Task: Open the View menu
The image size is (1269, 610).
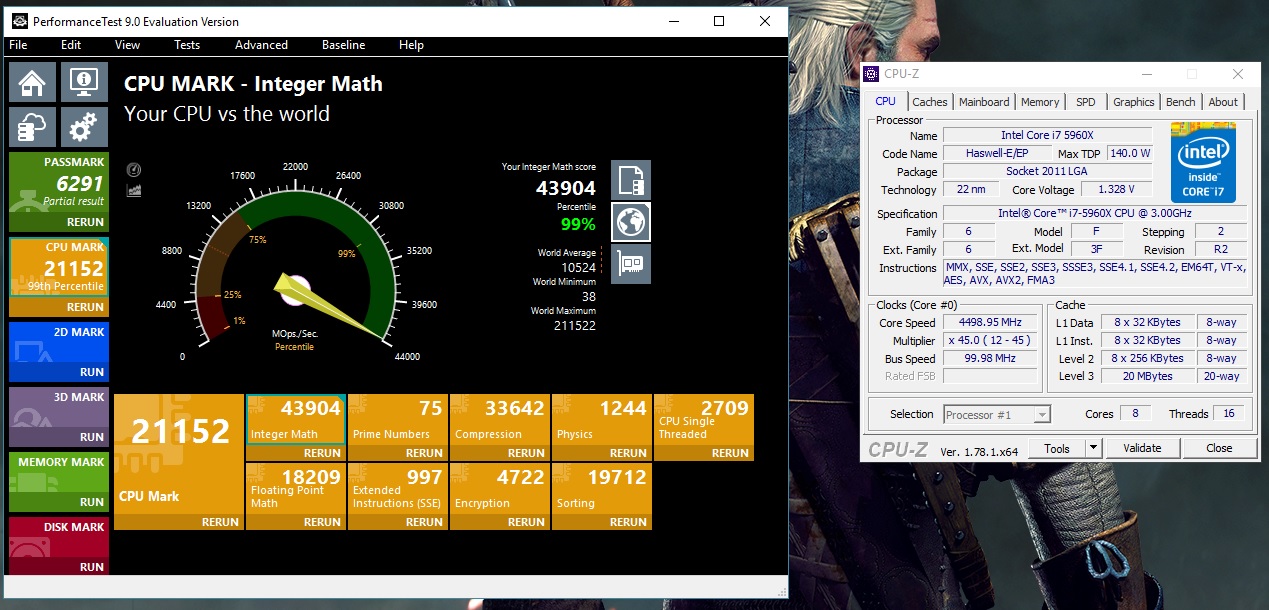Action: 128,45
